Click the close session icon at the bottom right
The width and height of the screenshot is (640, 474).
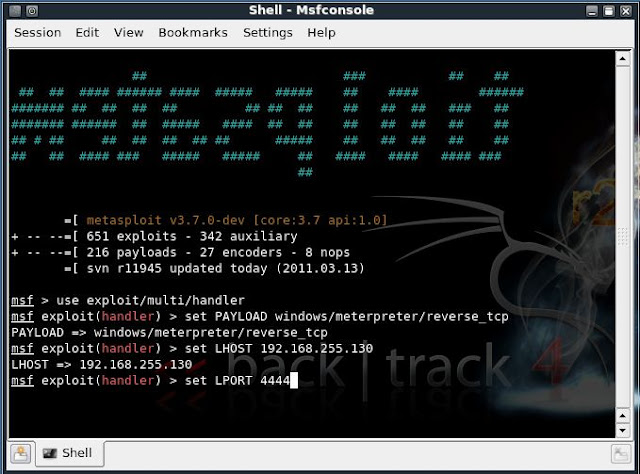(x=621, y=454)
